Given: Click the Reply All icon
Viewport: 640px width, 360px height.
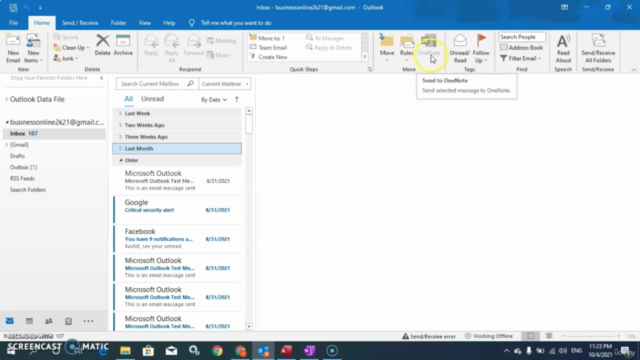Looking at the screenshot, I should [x=171, y=41].
